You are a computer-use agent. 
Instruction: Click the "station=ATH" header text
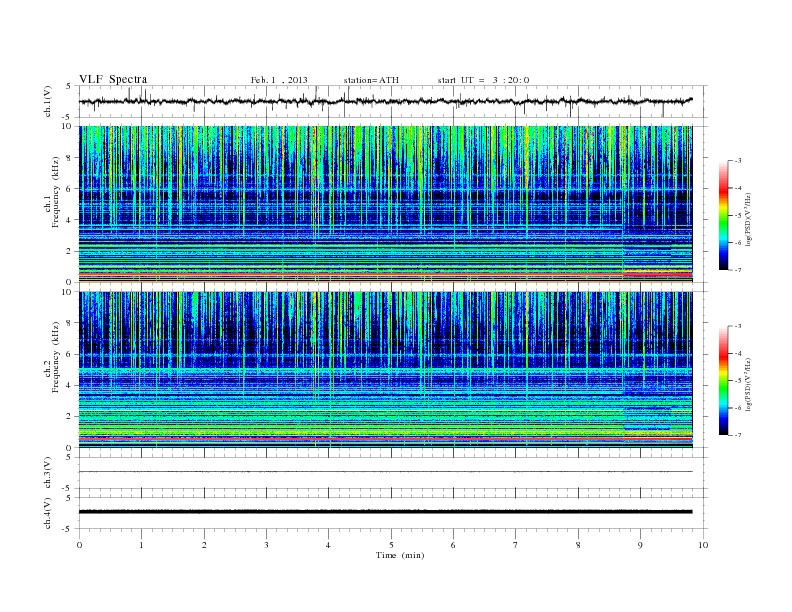click(x=371, y=80)
